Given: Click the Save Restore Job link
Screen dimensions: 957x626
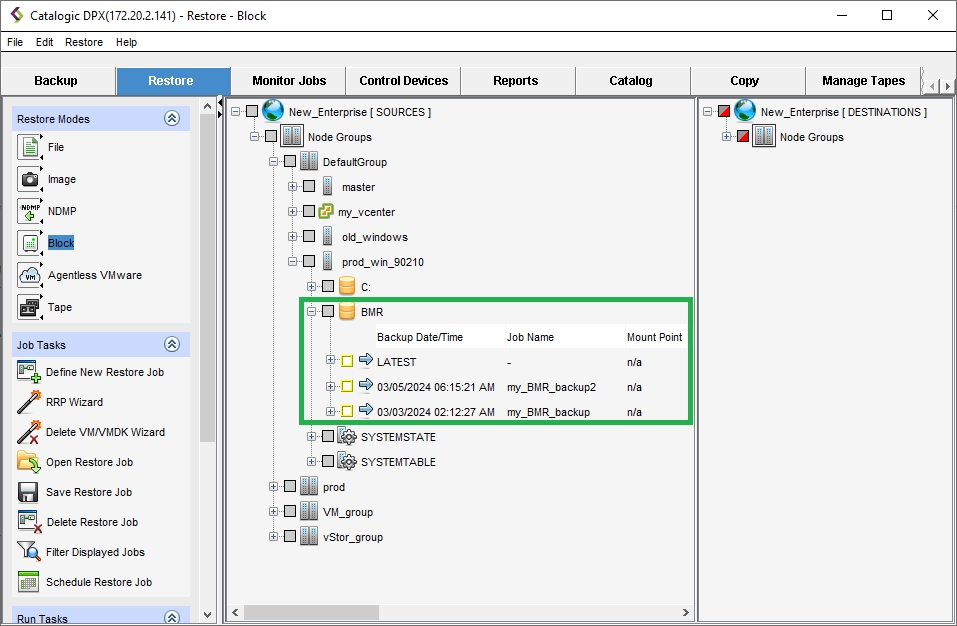Looking at the screenshot, I should pyautogui.click(x=89, y=492).
